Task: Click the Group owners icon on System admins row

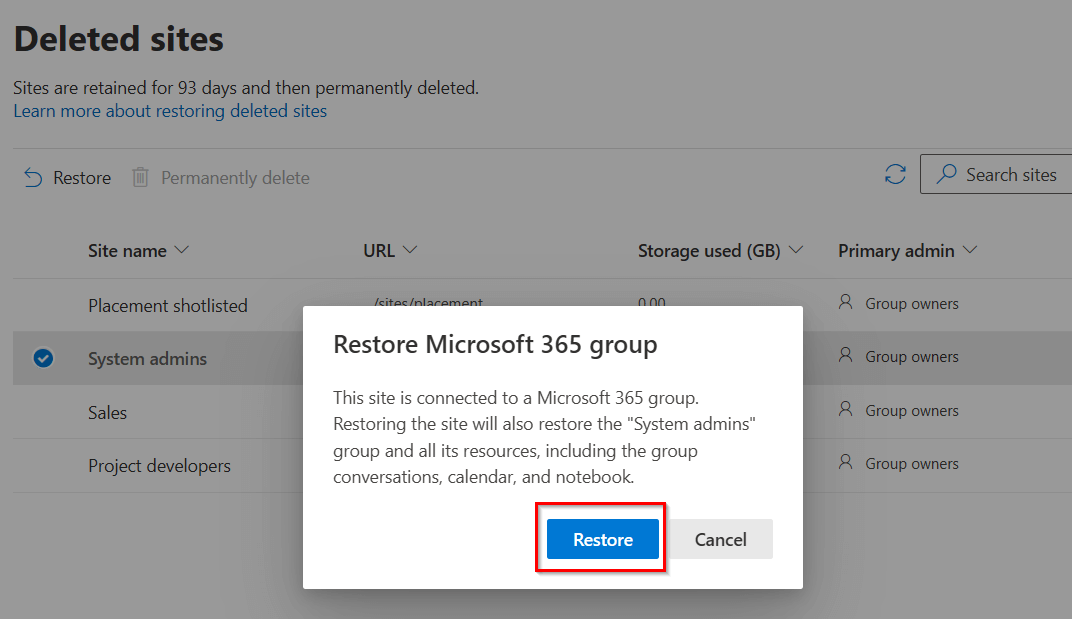Action: [845, 357]
